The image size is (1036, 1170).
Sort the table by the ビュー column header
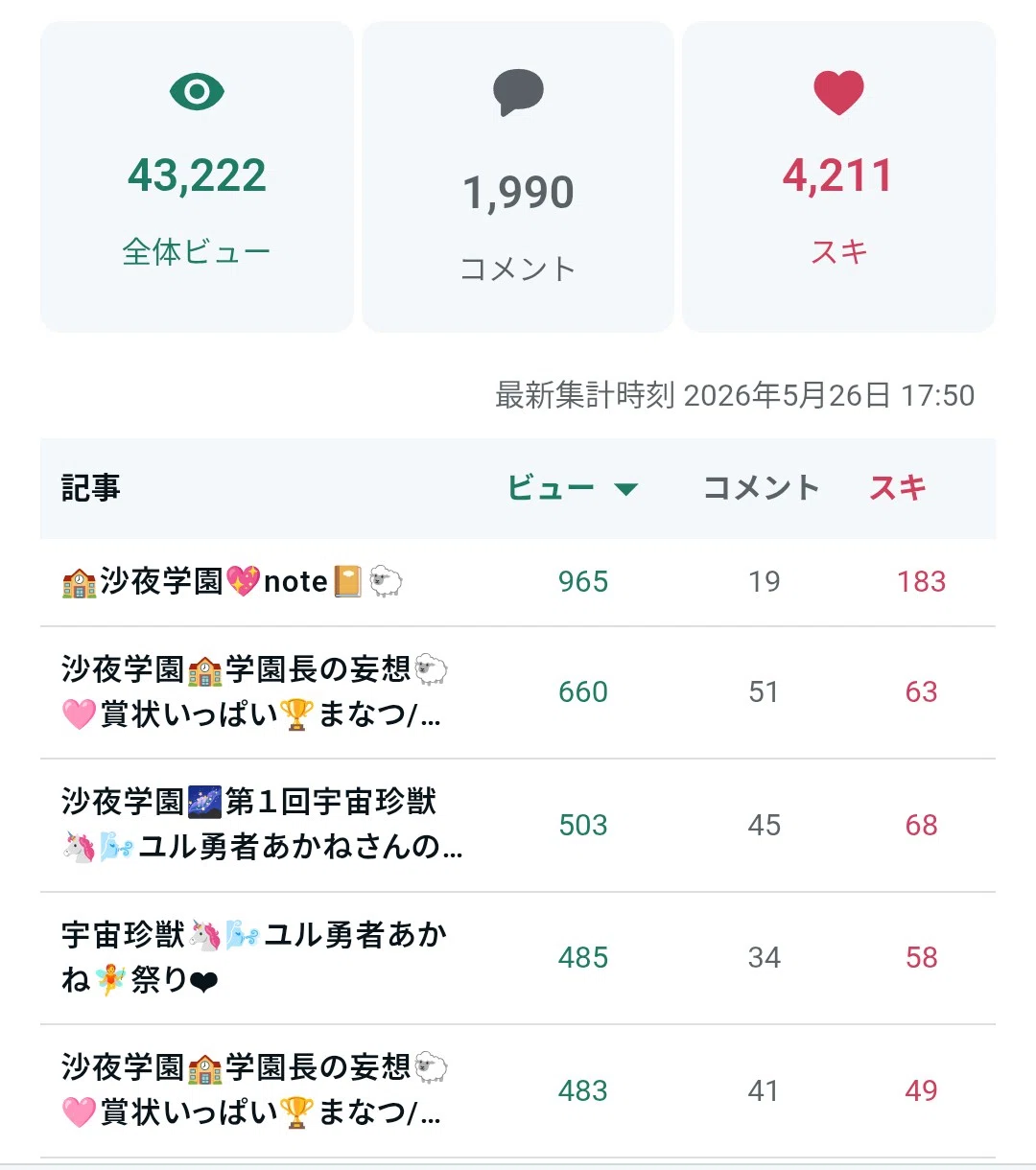pyautogui.click(x=552, y=488)
